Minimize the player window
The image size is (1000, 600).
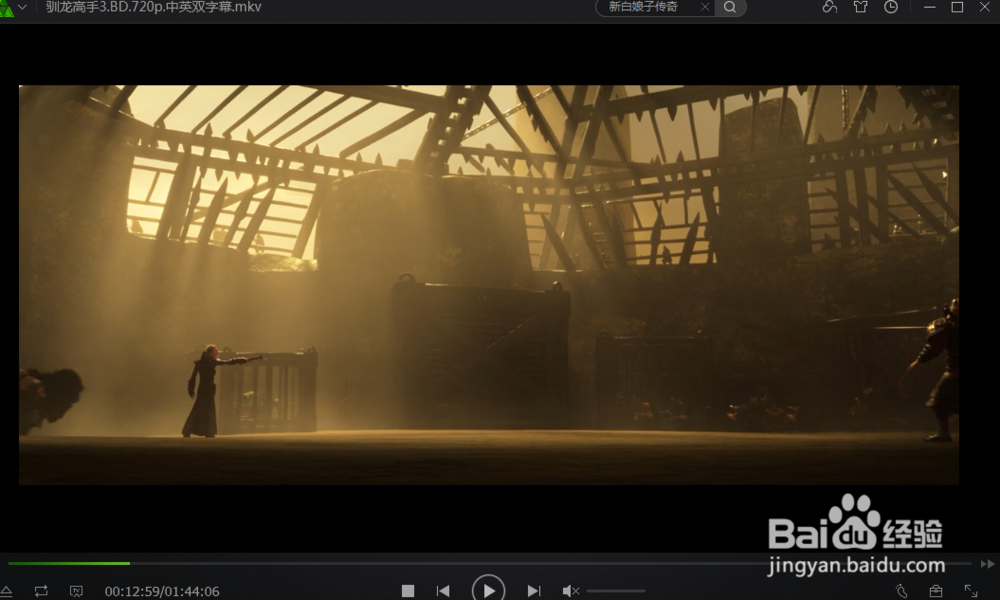pos(930,7)
